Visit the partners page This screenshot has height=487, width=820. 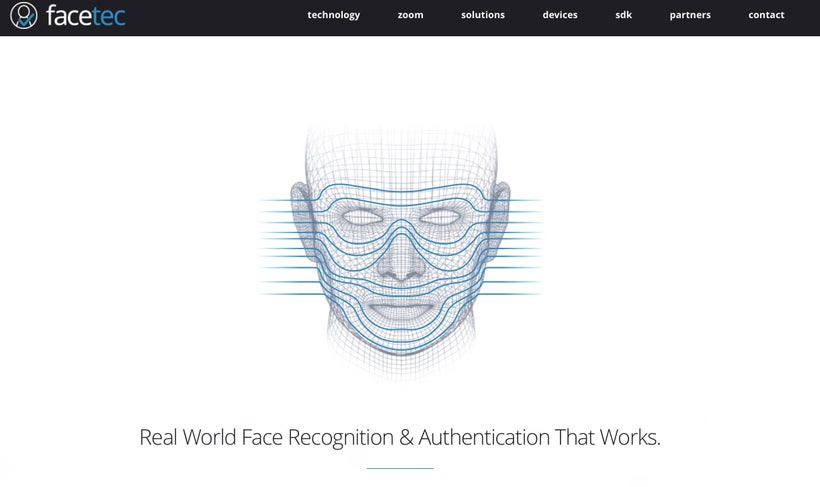point(690,15)
